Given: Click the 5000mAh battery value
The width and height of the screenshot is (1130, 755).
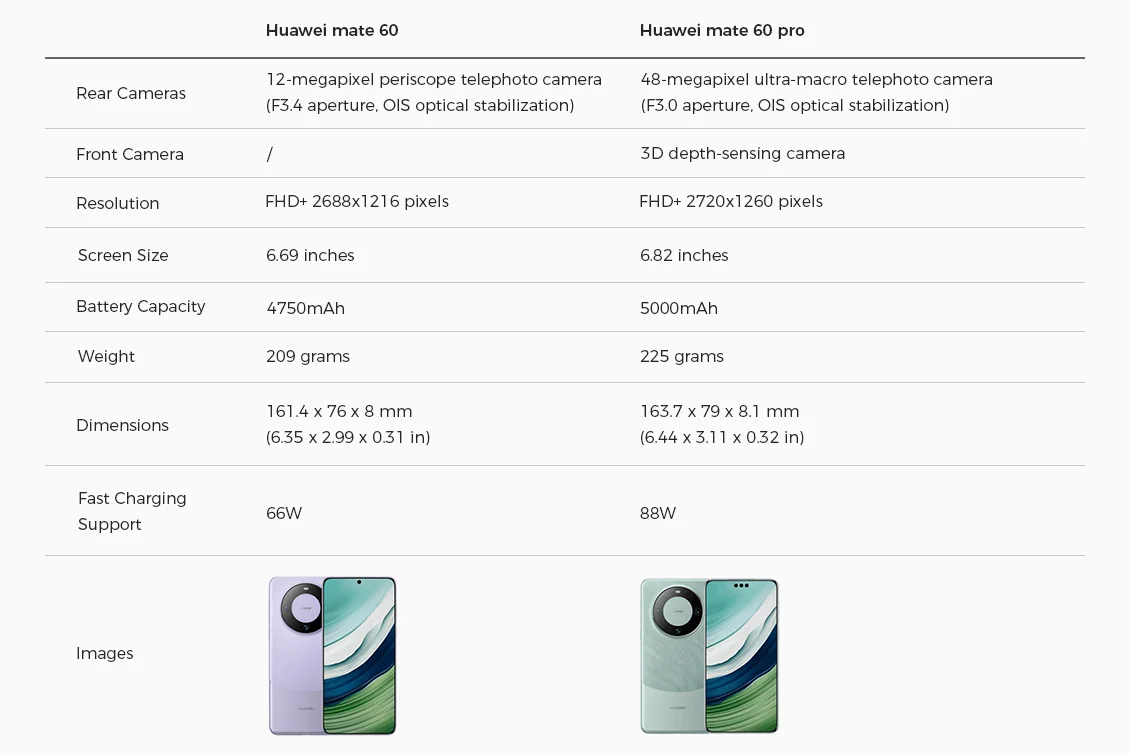Looking at the screenshot, I should [679, 308].
